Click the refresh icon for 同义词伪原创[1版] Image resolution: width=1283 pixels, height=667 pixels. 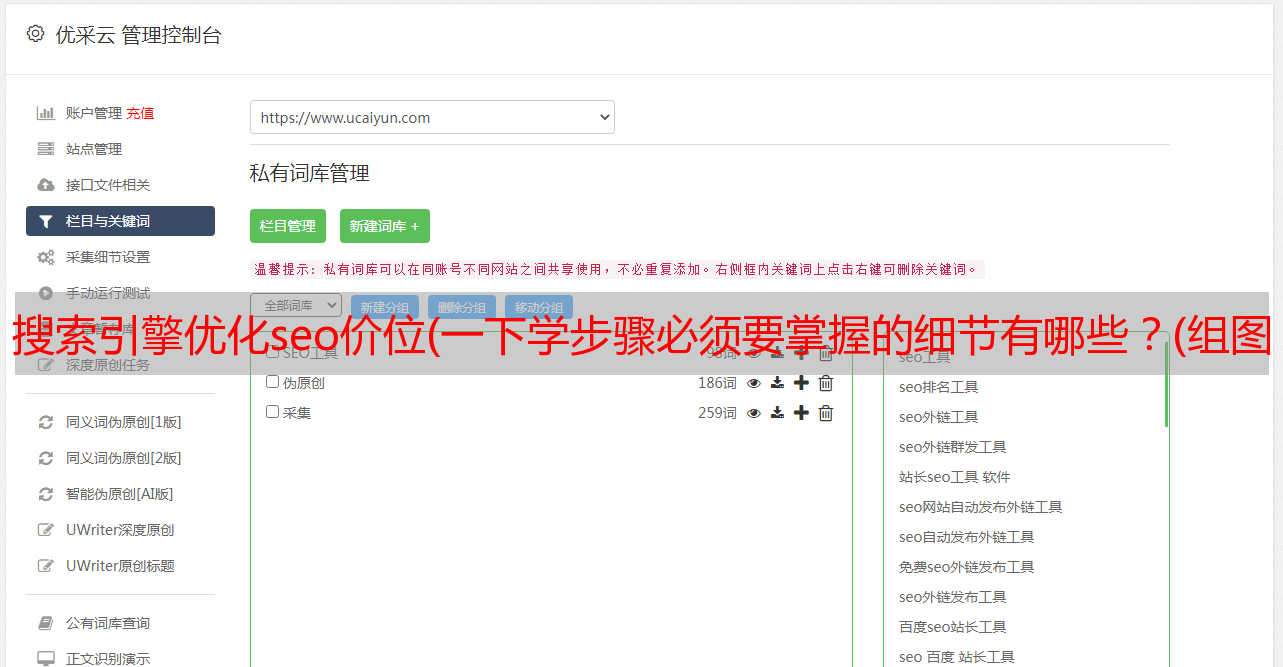tap(45, 422)
